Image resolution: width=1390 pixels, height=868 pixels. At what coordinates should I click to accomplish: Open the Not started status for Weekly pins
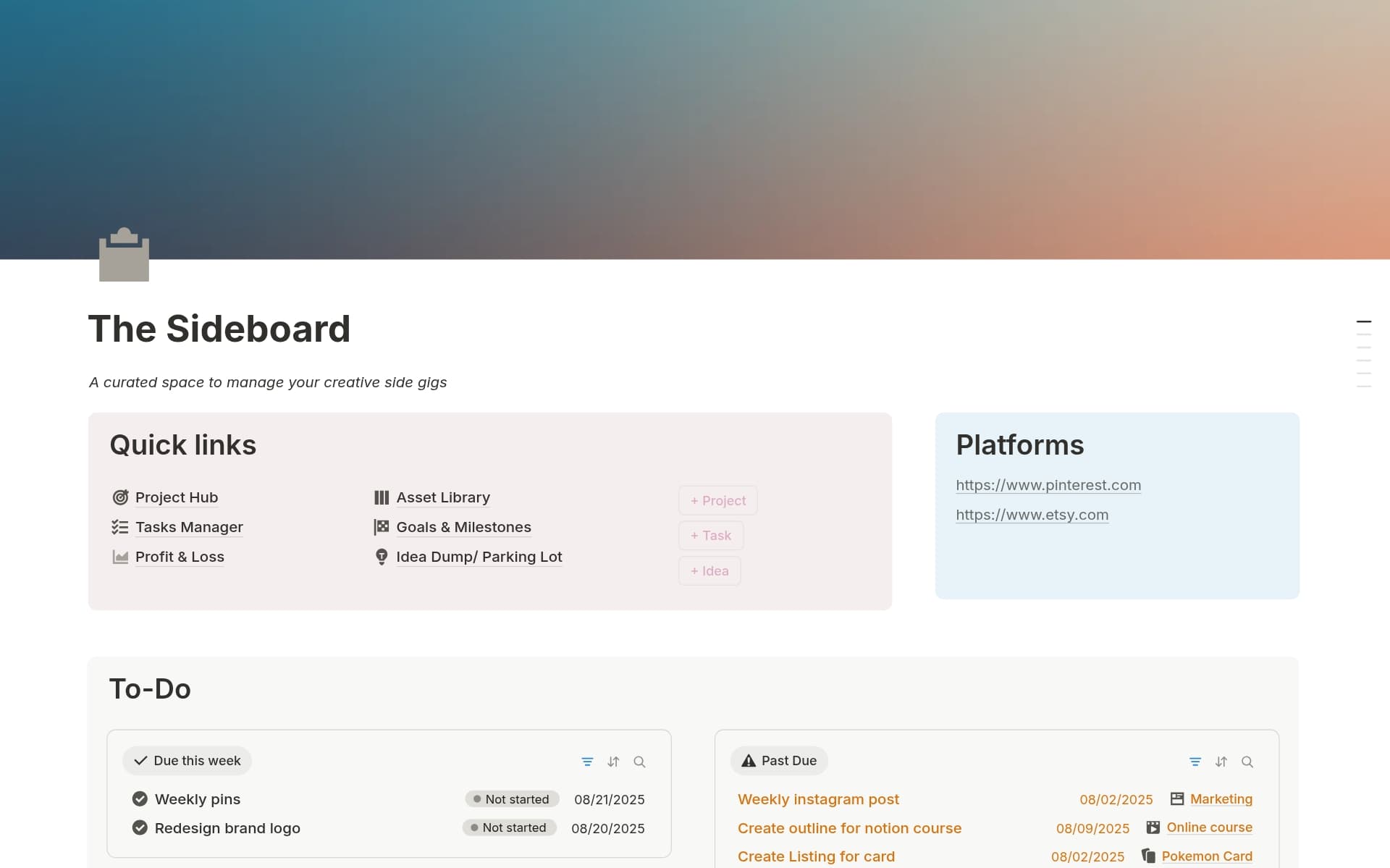click(512, 799)
